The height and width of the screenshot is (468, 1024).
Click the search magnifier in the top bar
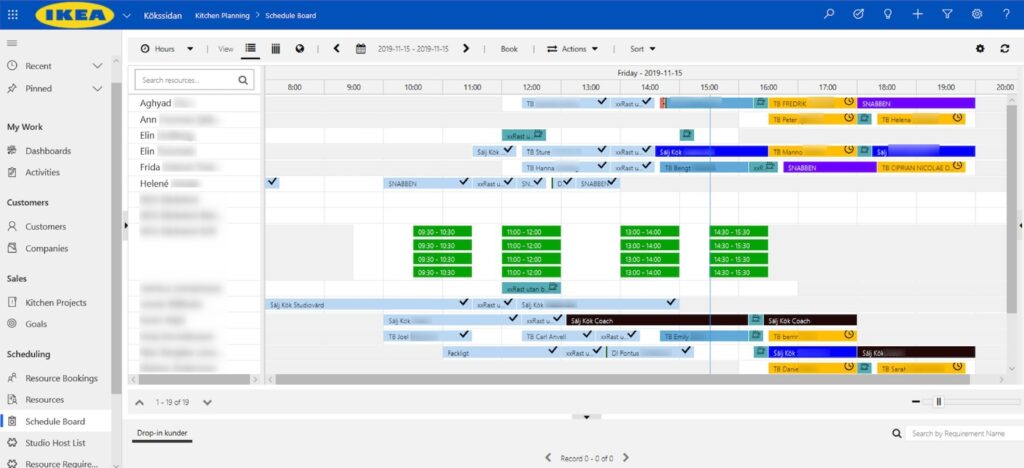pyautogui.click(x=828, y=14)
